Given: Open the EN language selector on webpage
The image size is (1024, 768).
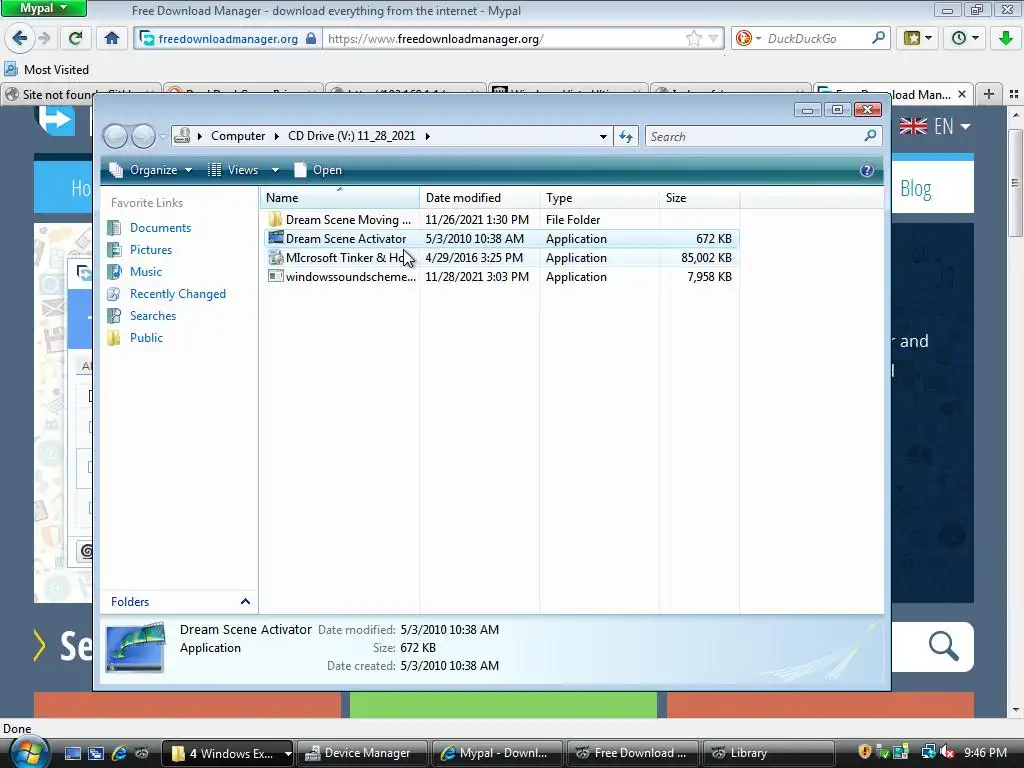Looking at the screenshot, I should coord(935,126).
